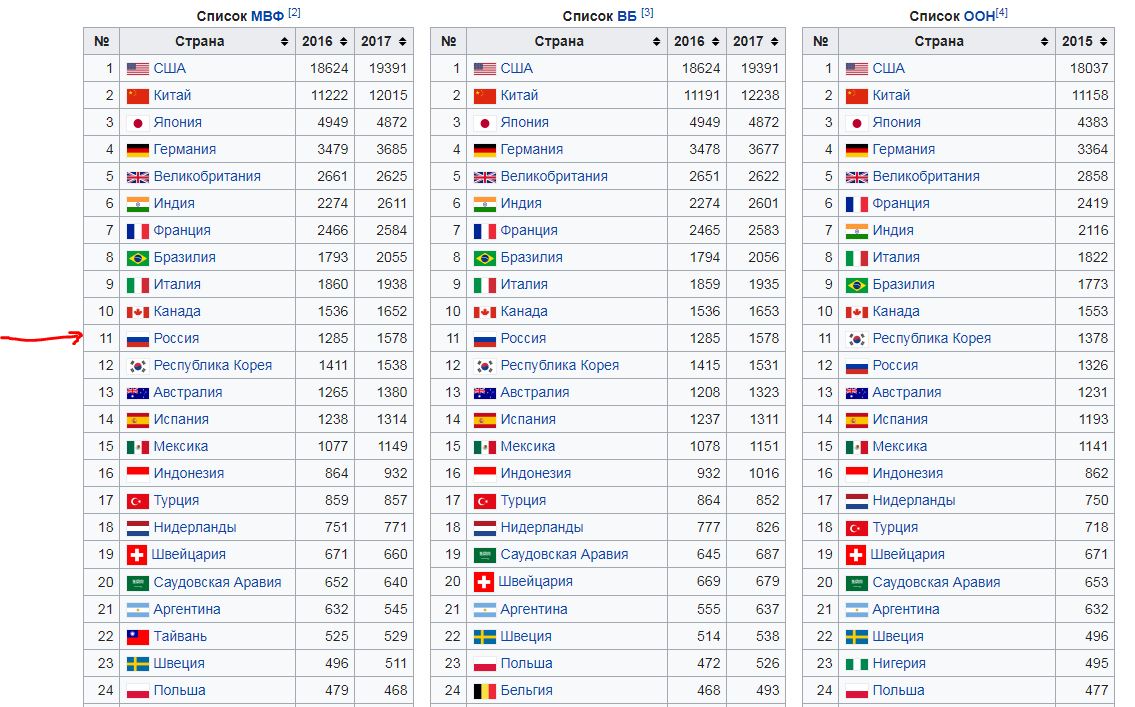The width and height of the screenshot is (1135, 707).
Task: Click value 12015 for Китай
Action: [387, 96]
